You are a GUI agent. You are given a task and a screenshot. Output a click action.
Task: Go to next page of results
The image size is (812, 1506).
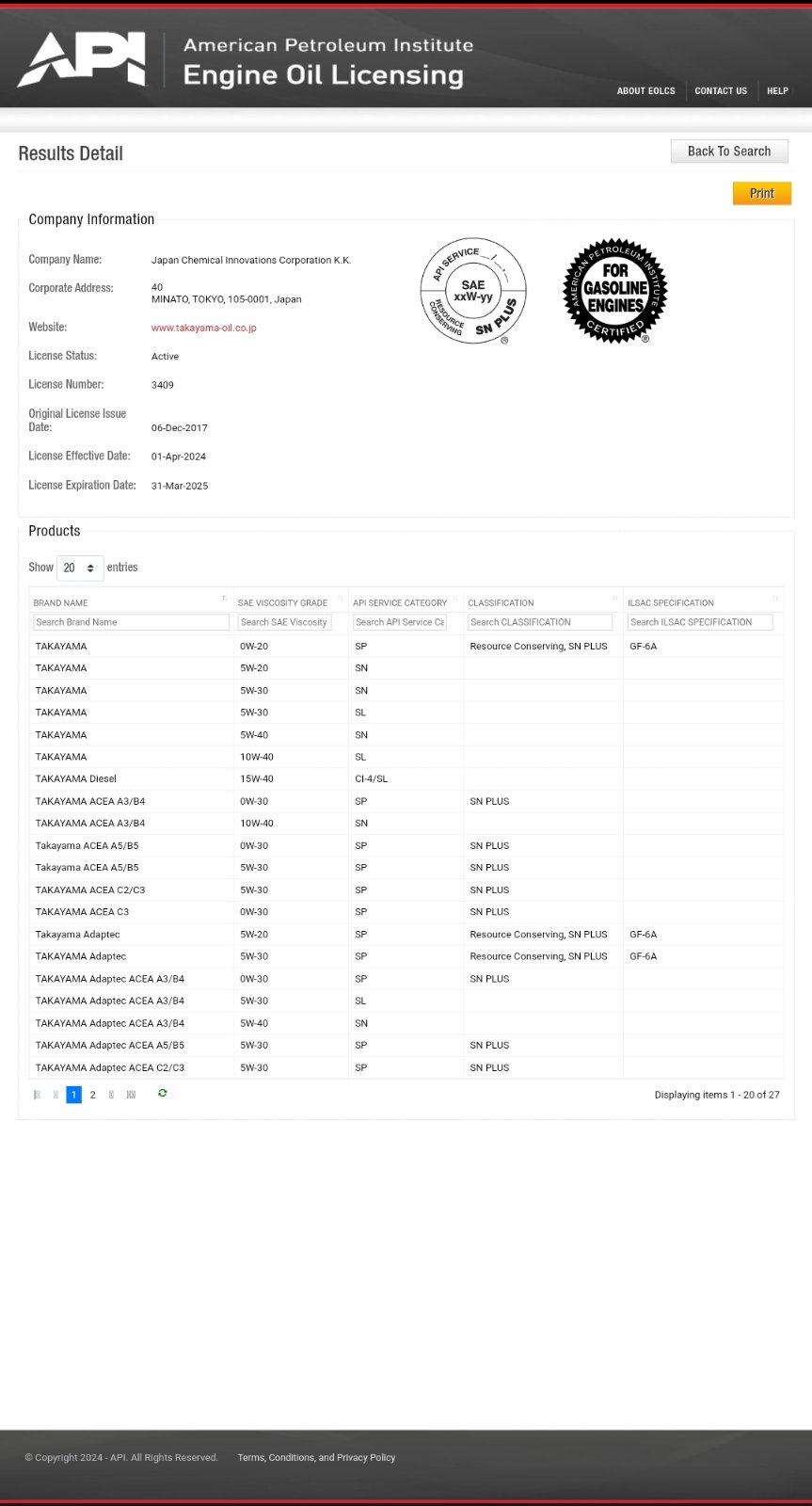coord(112,1095)
